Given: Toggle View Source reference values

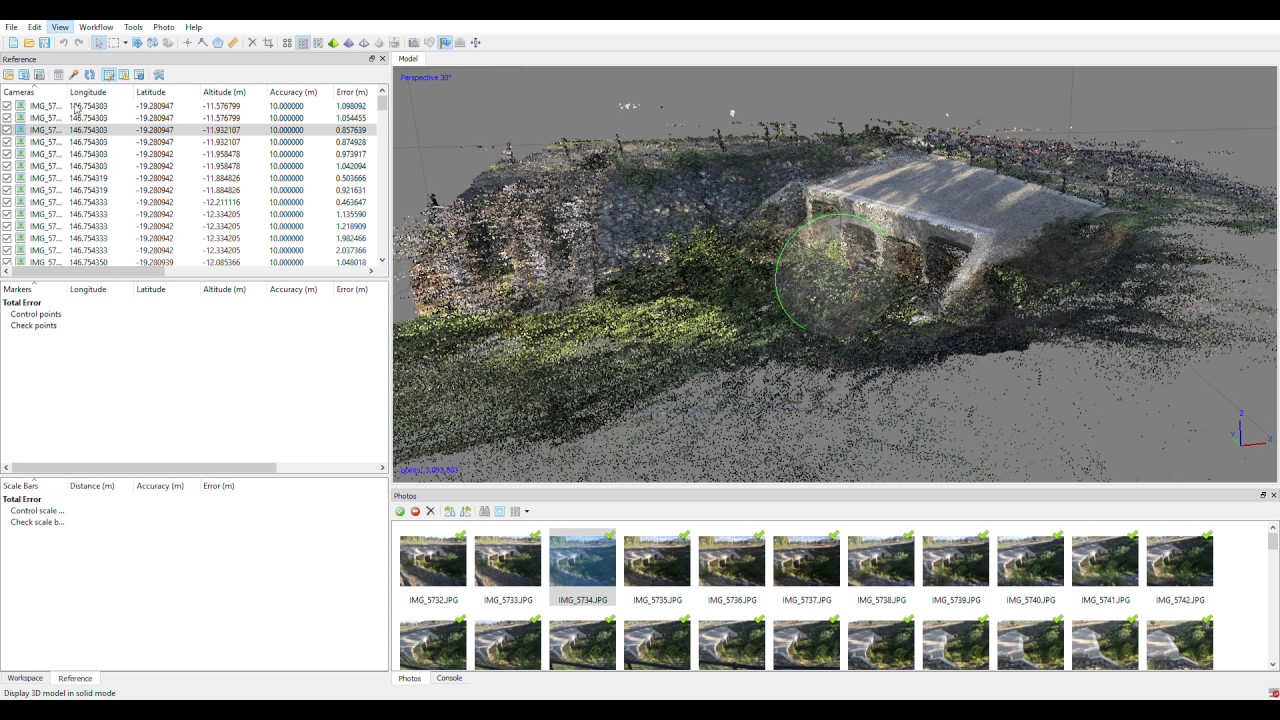Looking at the screenshot, I should (109, 75).
